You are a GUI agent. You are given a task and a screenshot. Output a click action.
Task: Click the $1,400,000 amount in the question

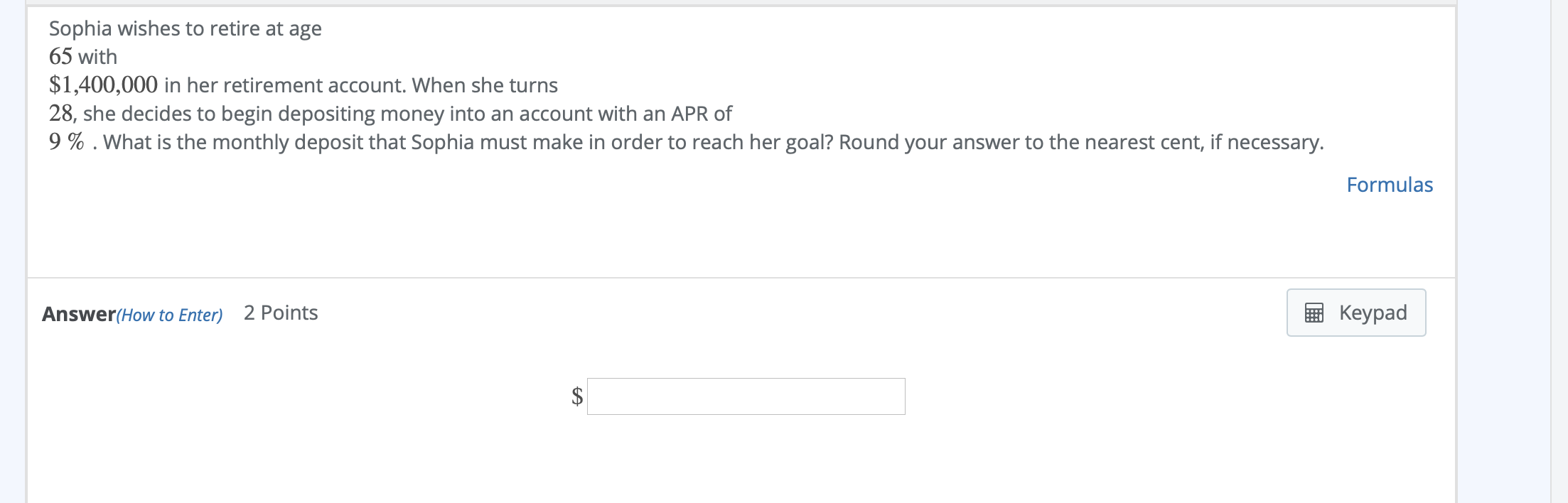(x=103, y=85)
